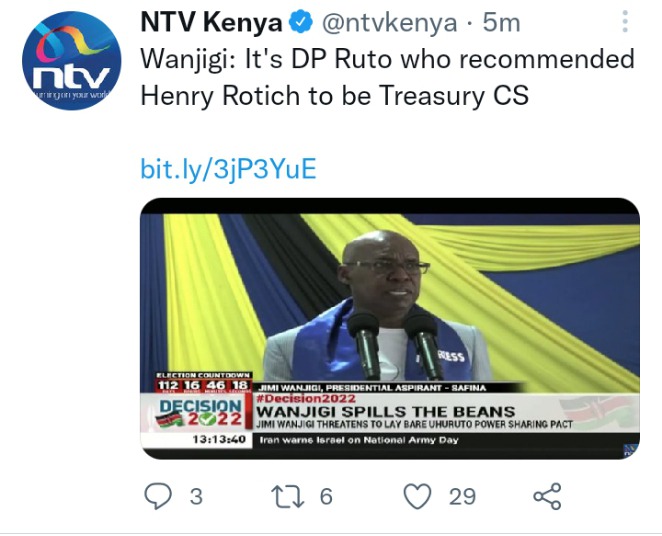The image size is (662, 536).
Task: Click the #Decision2022 hashtag in the video
Action: click(306, 399)
